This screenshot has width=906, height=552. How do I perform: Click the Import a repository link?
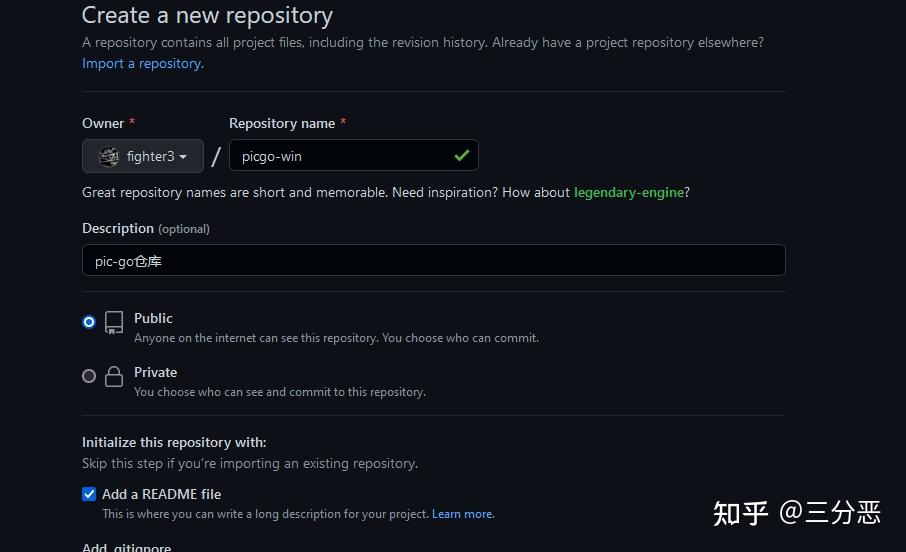click(142, 63)
